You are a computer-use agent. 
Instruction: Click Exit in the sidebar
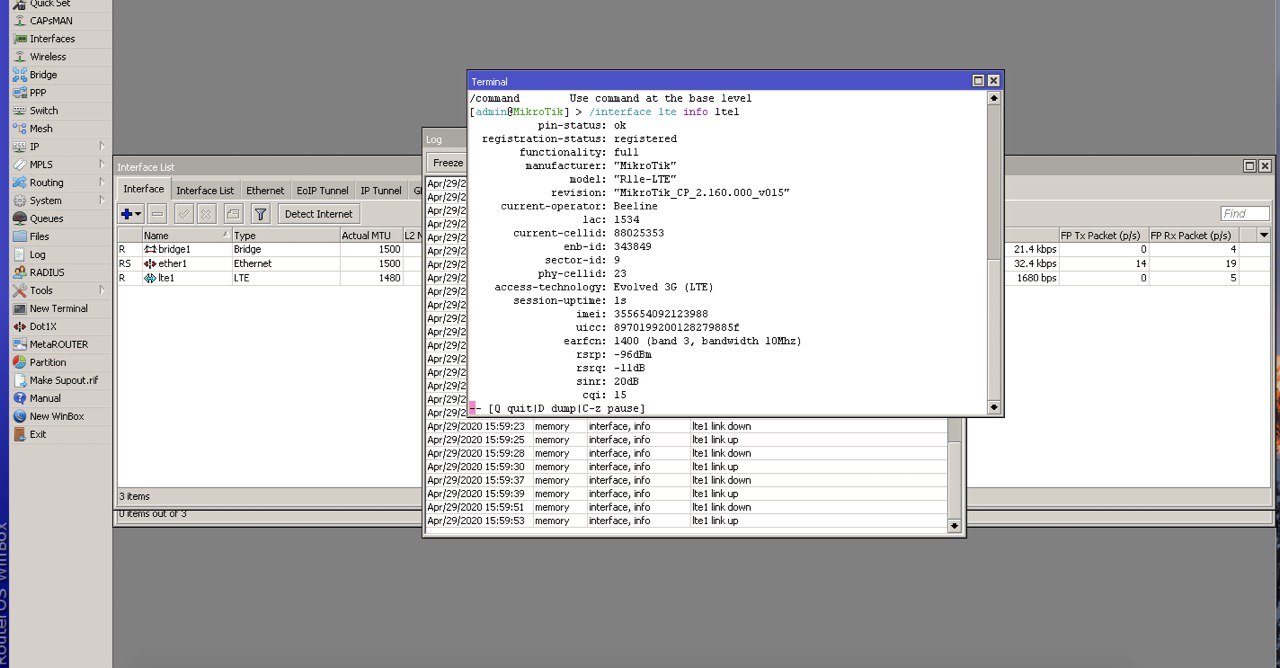pos(38,435)
